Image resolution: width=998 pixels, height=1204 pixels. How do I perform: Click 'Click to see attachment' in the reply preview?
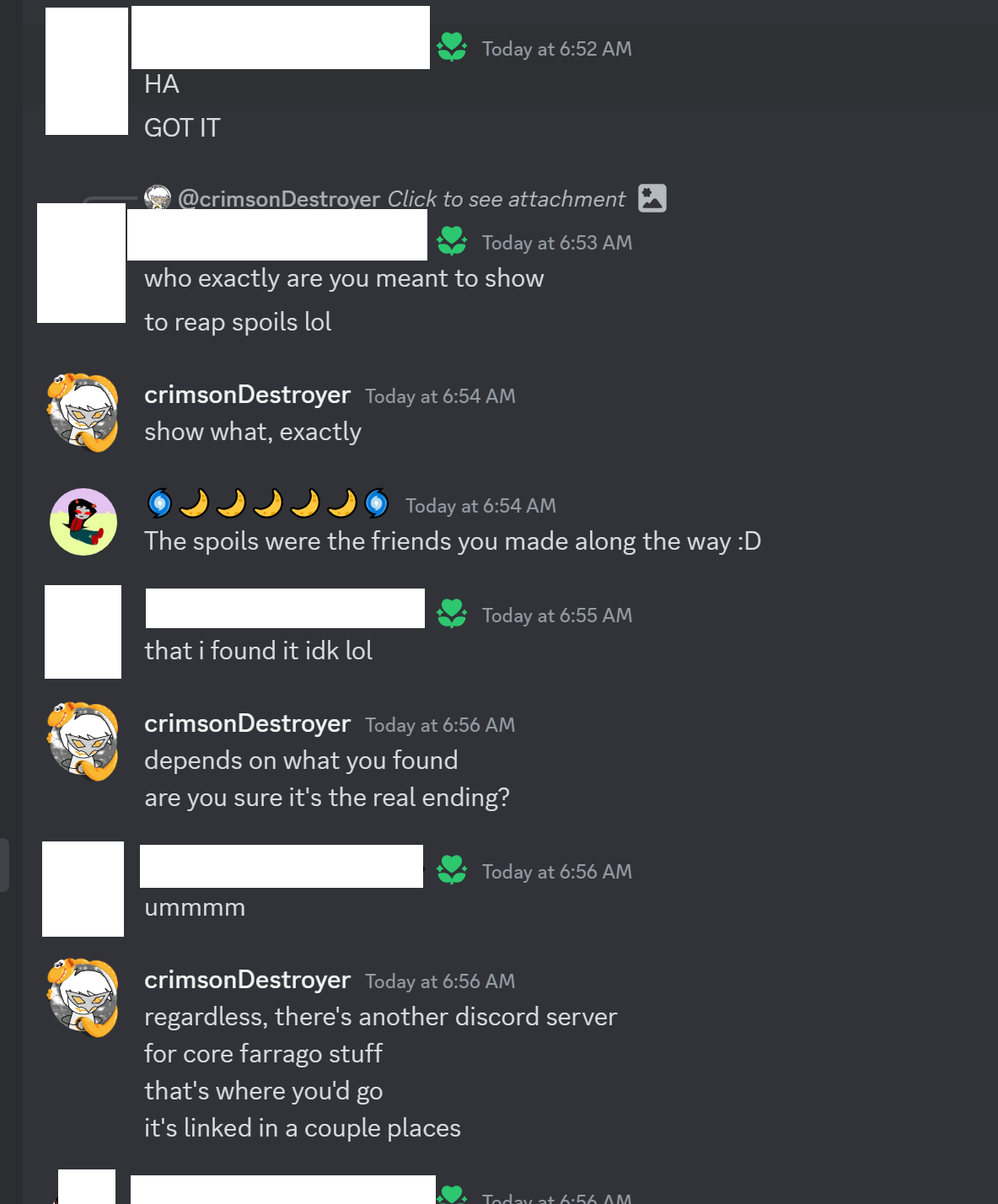click(507, 199)
